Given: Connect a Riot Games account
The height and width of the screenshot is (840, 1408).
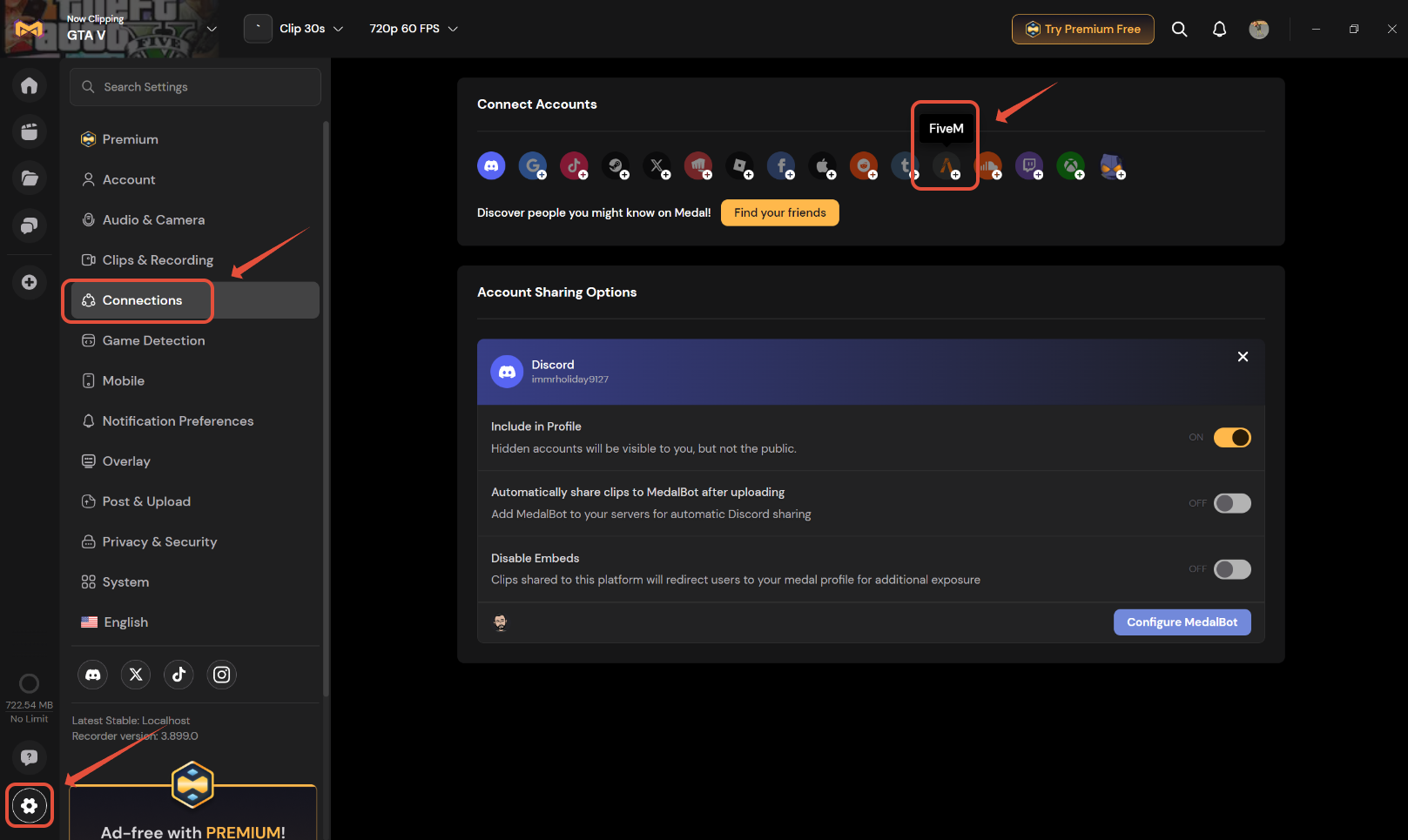Looking at the screenshot, I should (698, 165).
